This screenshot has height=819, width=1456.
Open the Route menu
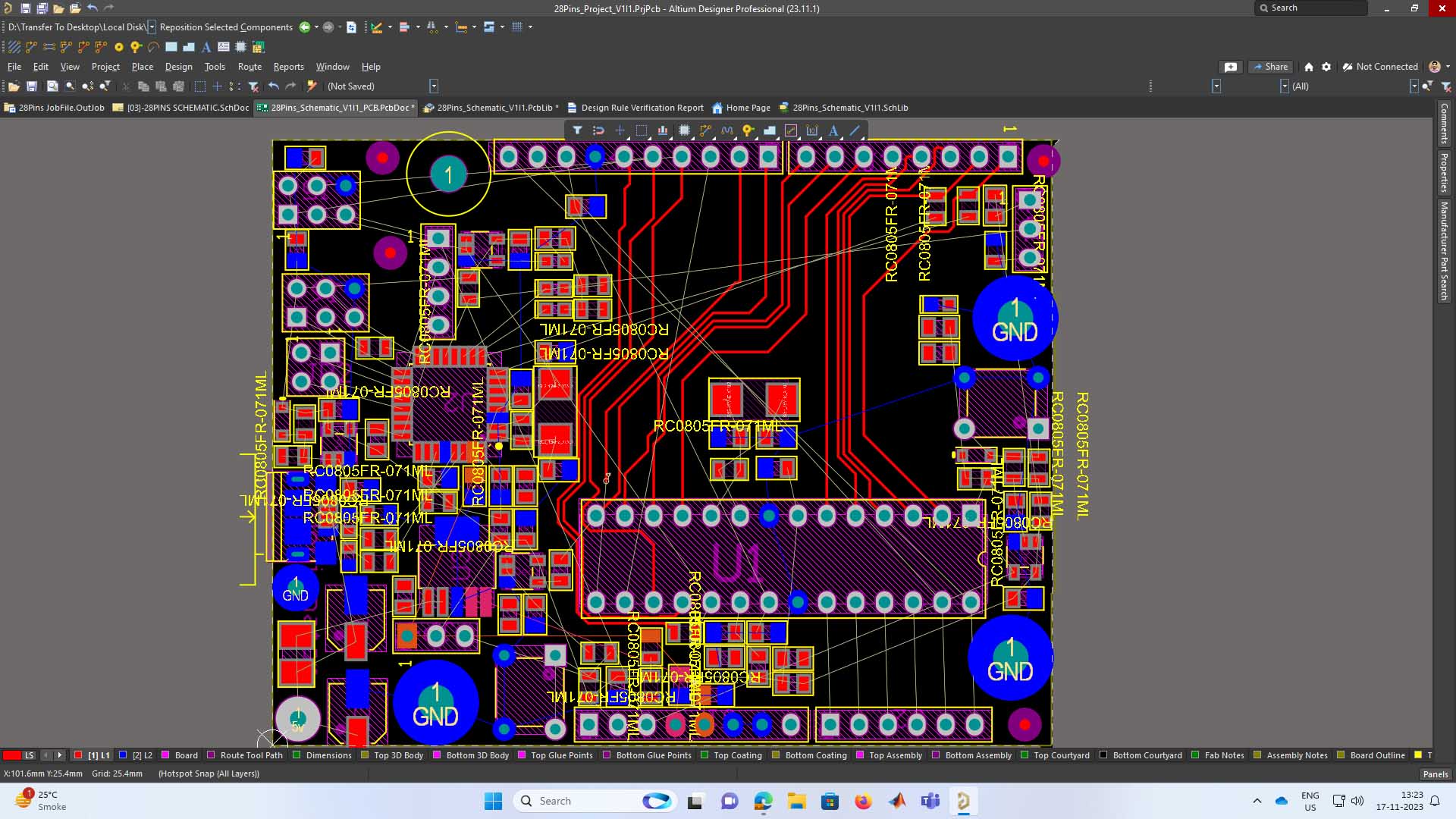click(249, 67)
